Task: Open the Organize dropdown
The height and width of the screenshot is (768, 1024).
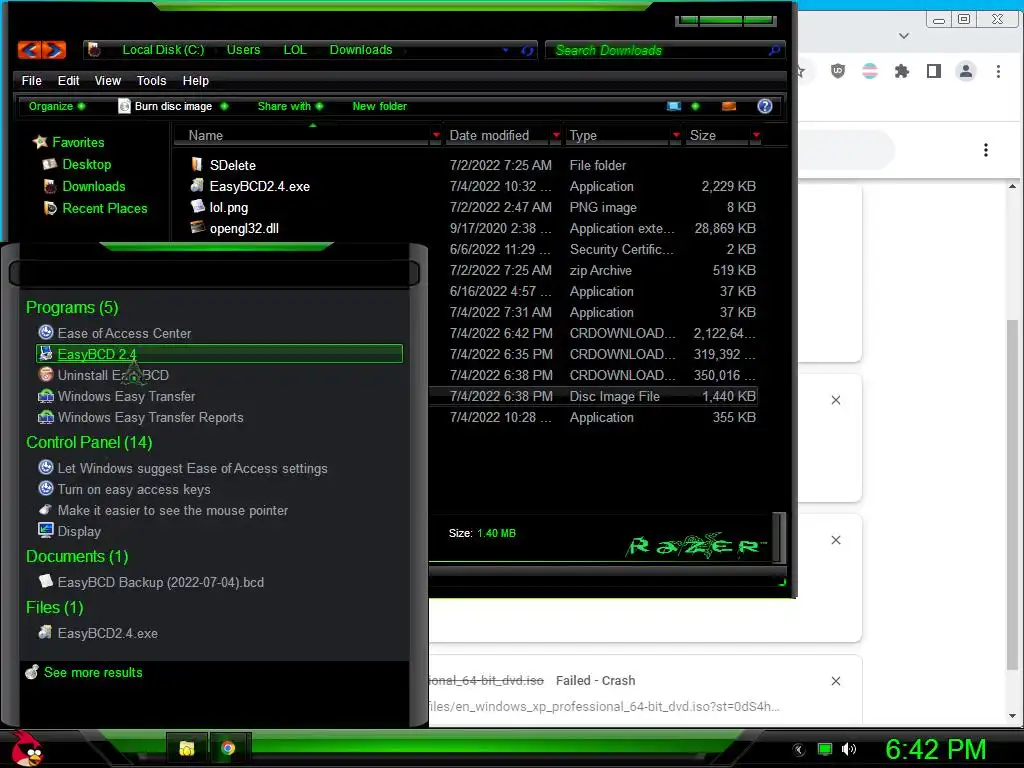Action: (56, 106)
